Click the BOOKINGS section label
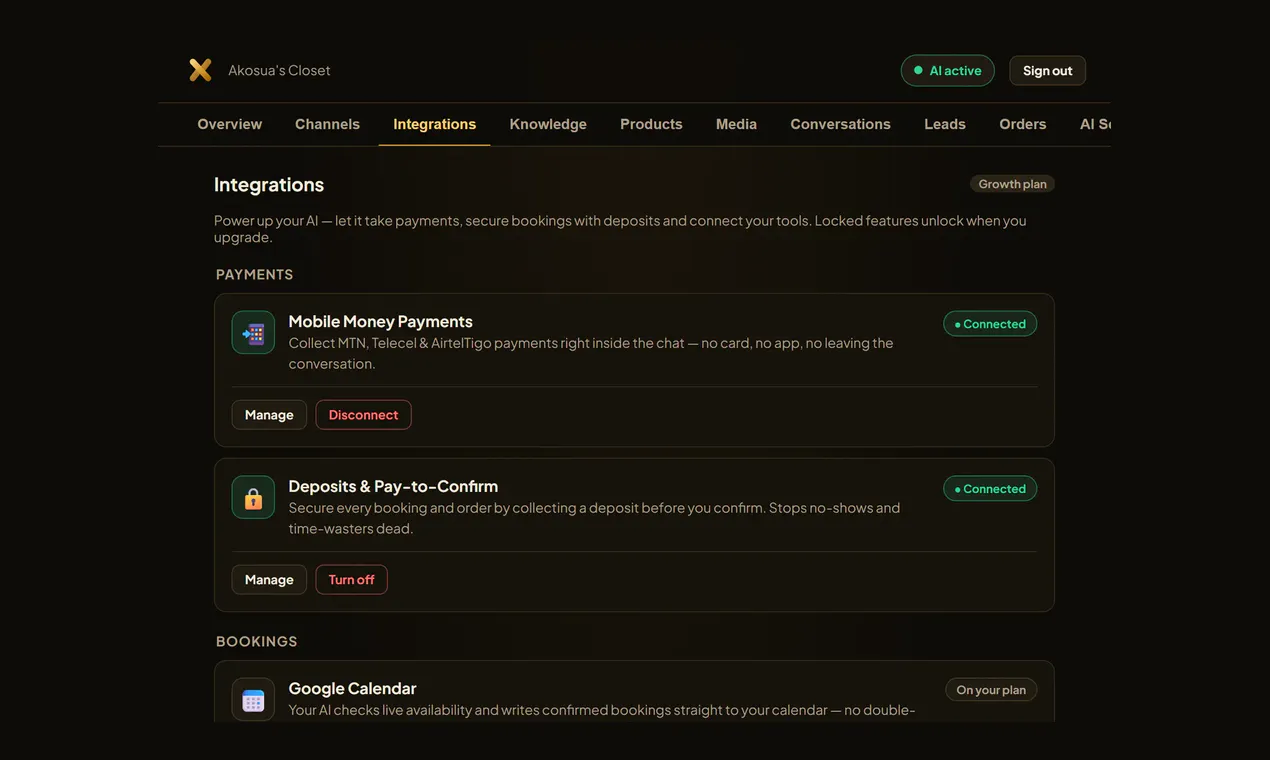Image resolution: width=1270 pixels, height=760 pixels. (x=257, y=641)
